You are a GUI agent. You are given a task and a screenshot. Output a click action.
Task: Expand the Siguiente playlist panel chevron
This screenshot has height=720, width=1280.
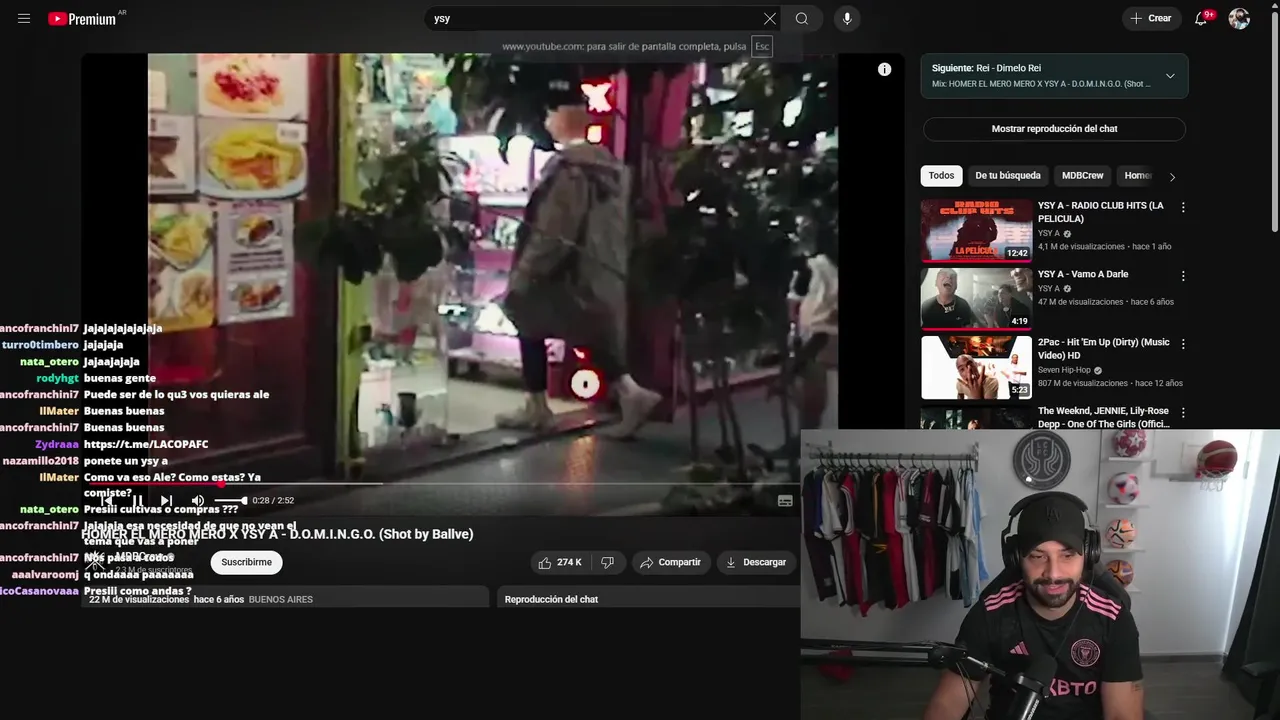click(1170, 76)
